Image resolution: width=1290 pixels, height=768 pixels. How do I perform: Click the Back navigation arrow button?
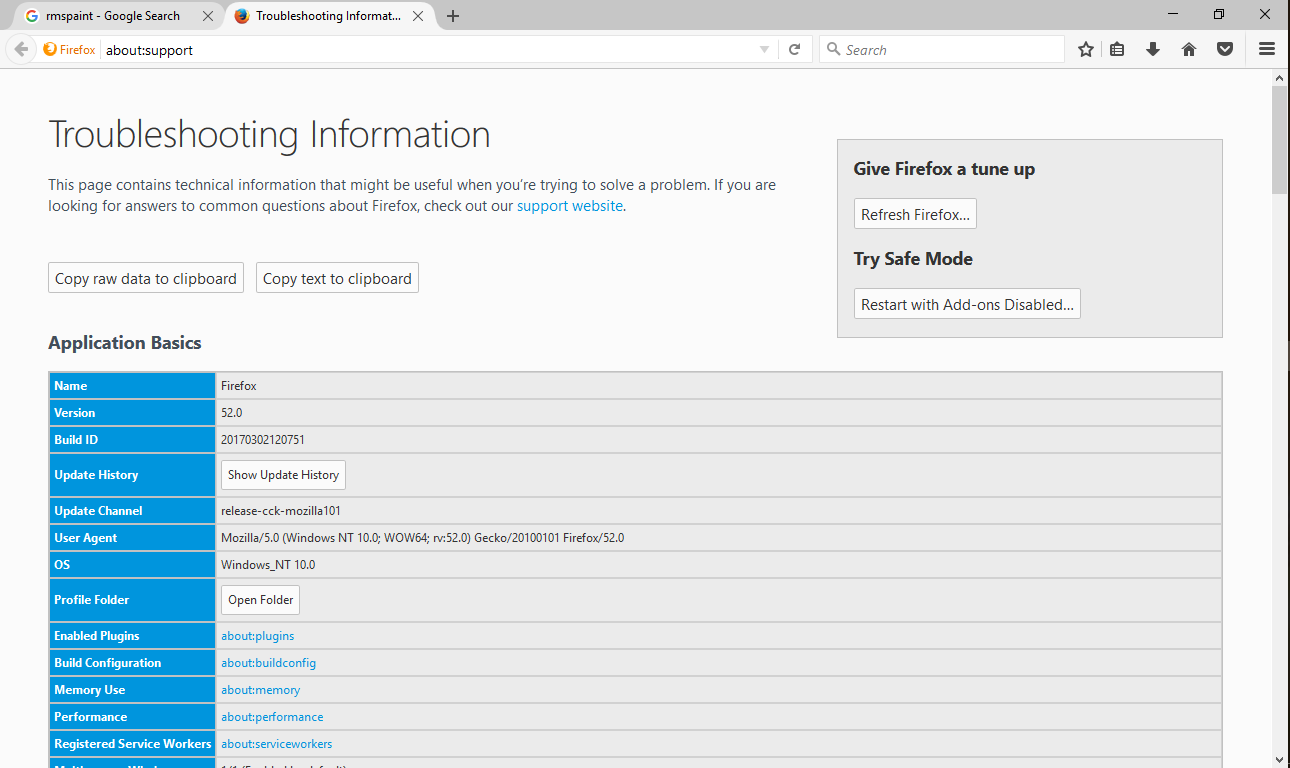click(21, 49)
